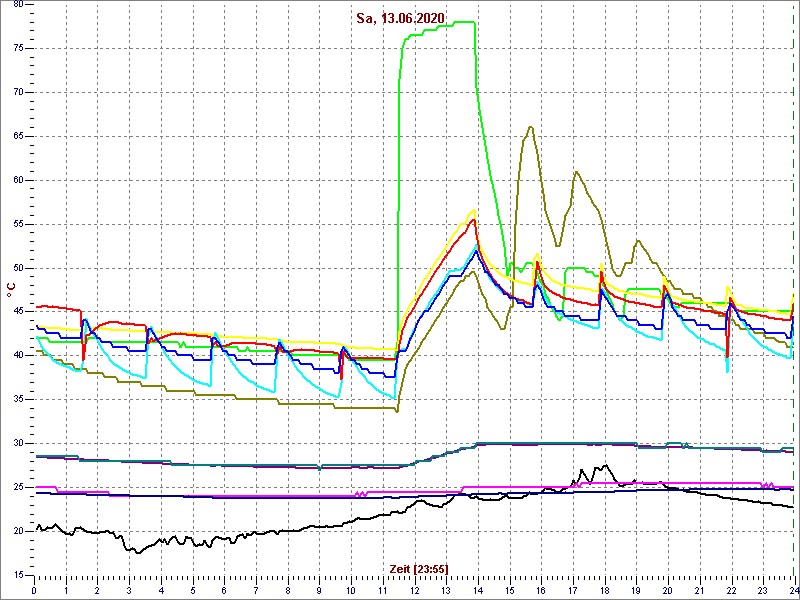Select the '35' temperature axis label
Image resolution: width=800 pixels, height=600 pixels.
(x=17, y=399)
